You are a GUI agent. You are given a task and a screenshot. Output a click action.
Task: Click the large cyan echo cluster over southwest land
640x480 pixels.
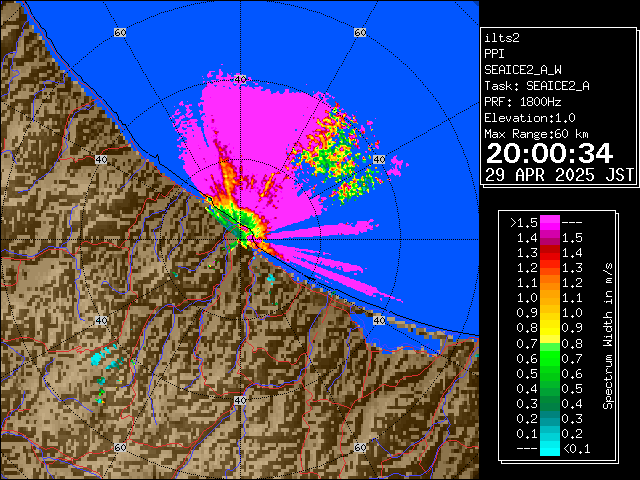(97, 359)
